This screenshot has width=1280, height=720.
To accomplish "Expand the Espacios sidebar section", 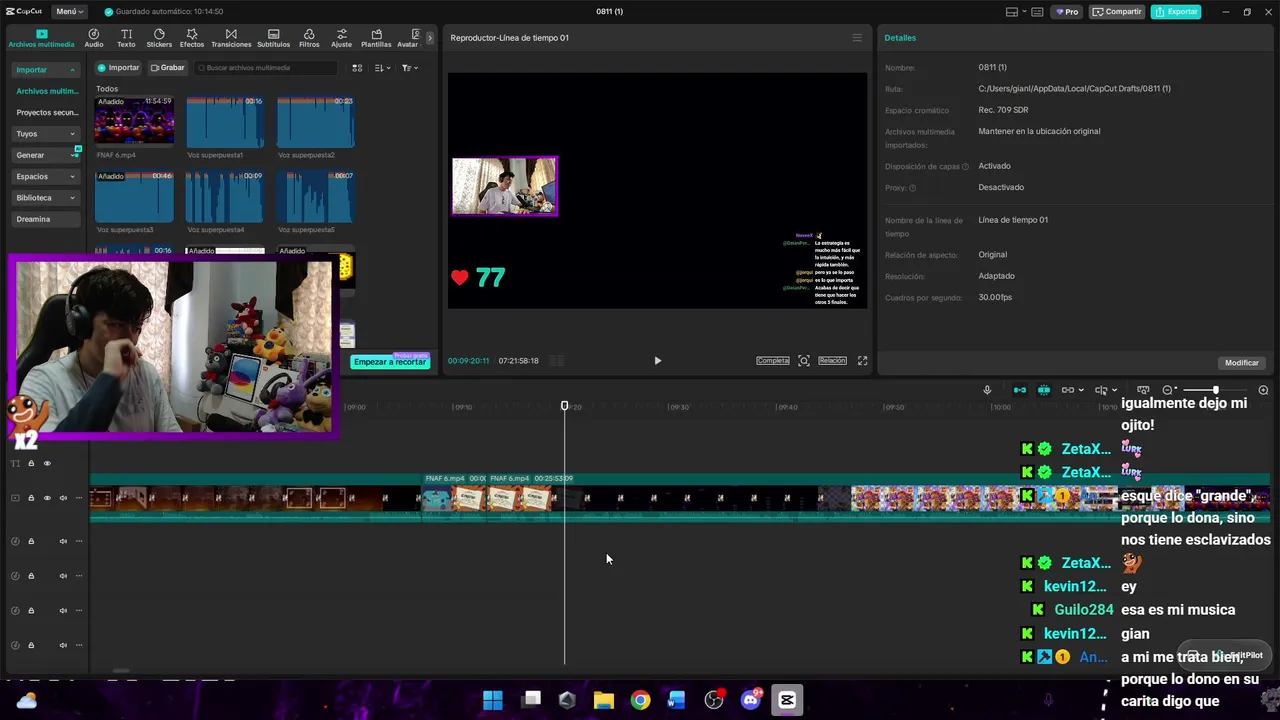I will (46, 177).
